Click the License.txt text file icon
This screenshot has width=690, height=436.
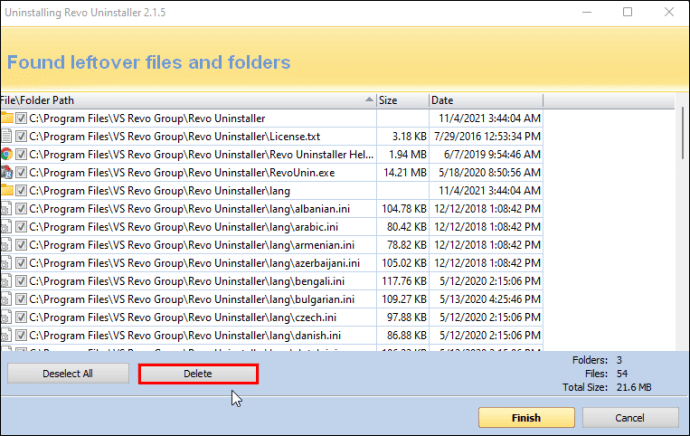coord(6,136)
